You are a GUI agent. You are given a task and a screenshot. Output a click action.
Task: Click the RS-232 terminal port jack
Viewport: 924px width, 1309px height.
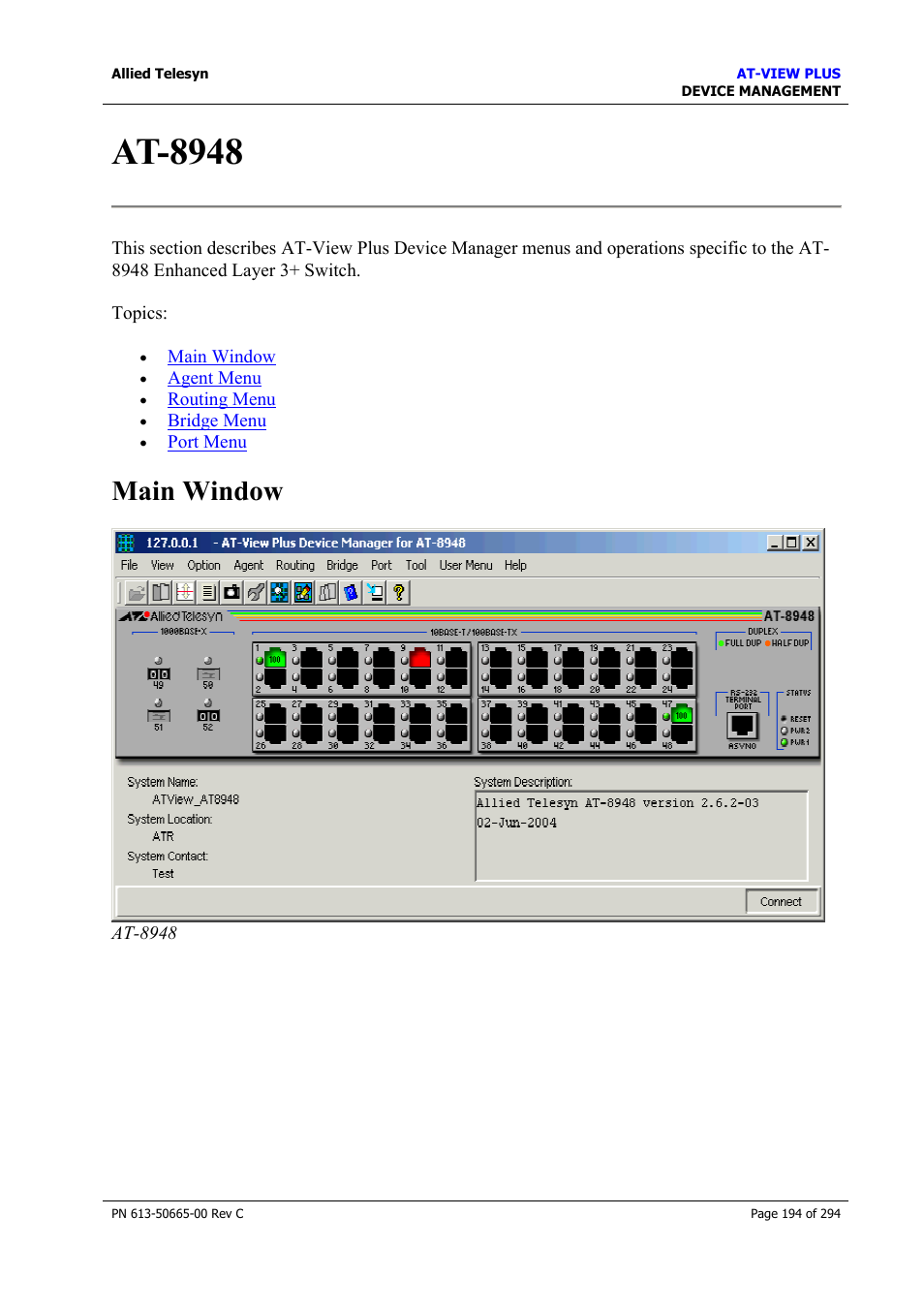tap(743, 727)
